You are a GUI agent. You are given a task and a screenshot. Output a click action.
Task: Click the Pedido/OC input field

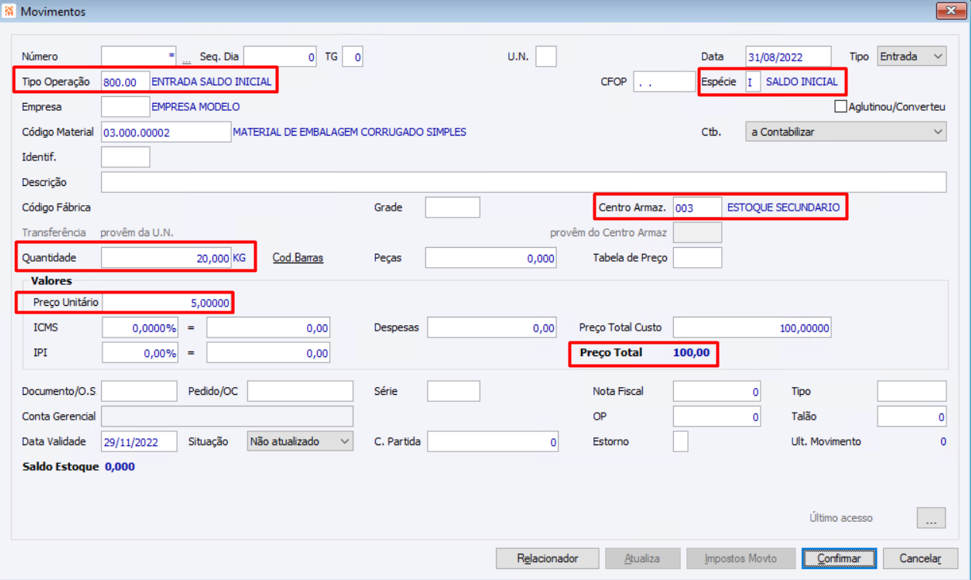300,391
